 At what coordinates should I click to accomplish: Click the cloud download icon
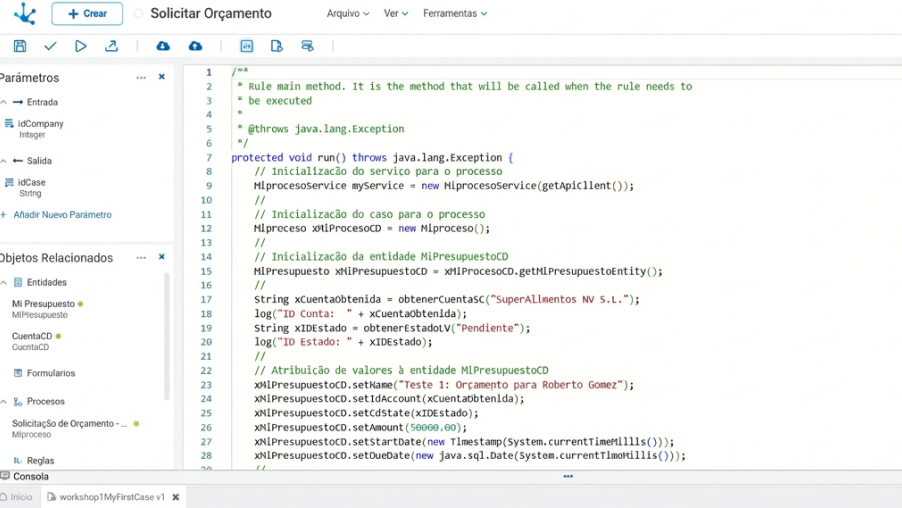(163, 46)
